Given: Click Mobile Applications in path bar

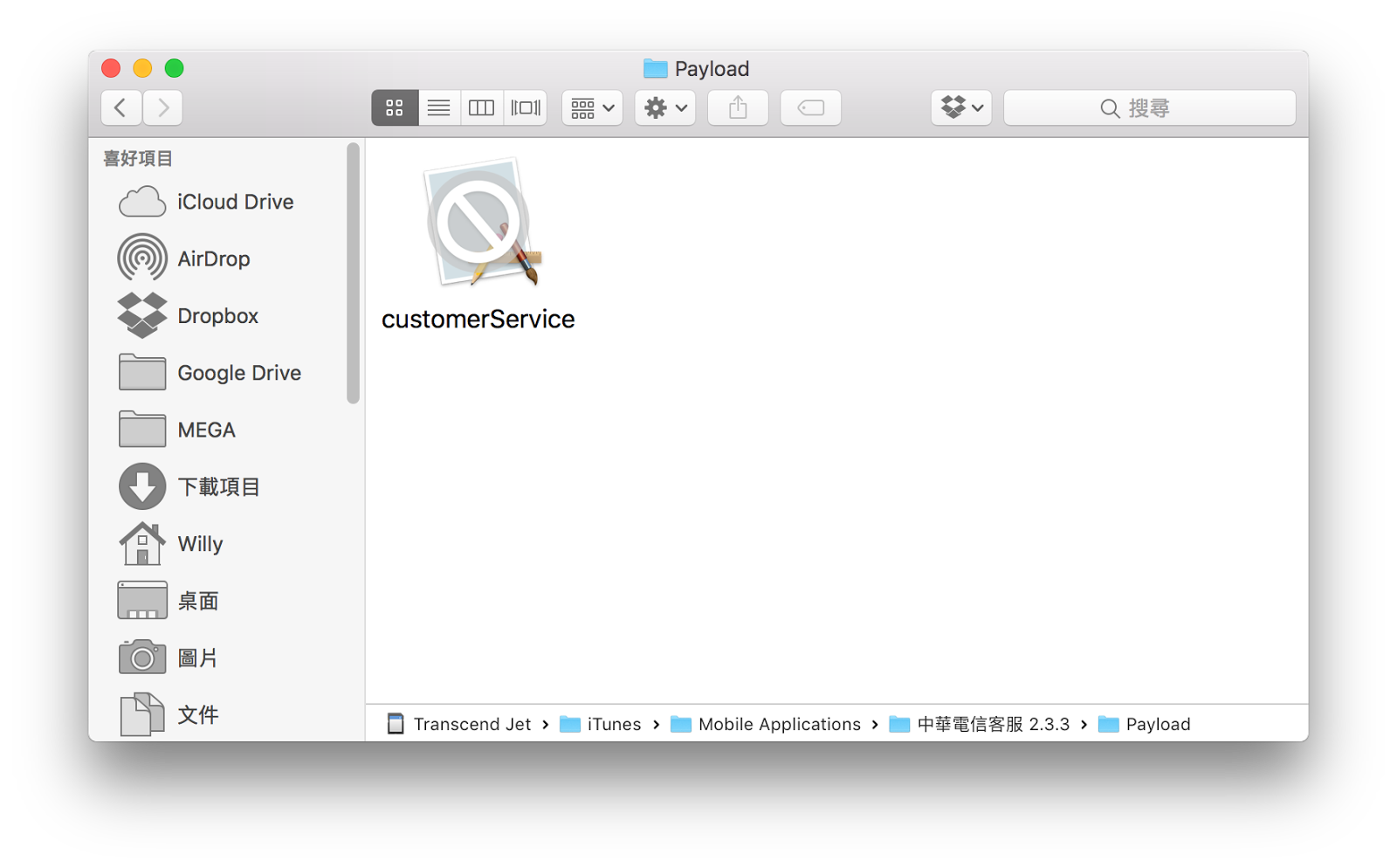Looking at the screenshot, I should point(780,724).
